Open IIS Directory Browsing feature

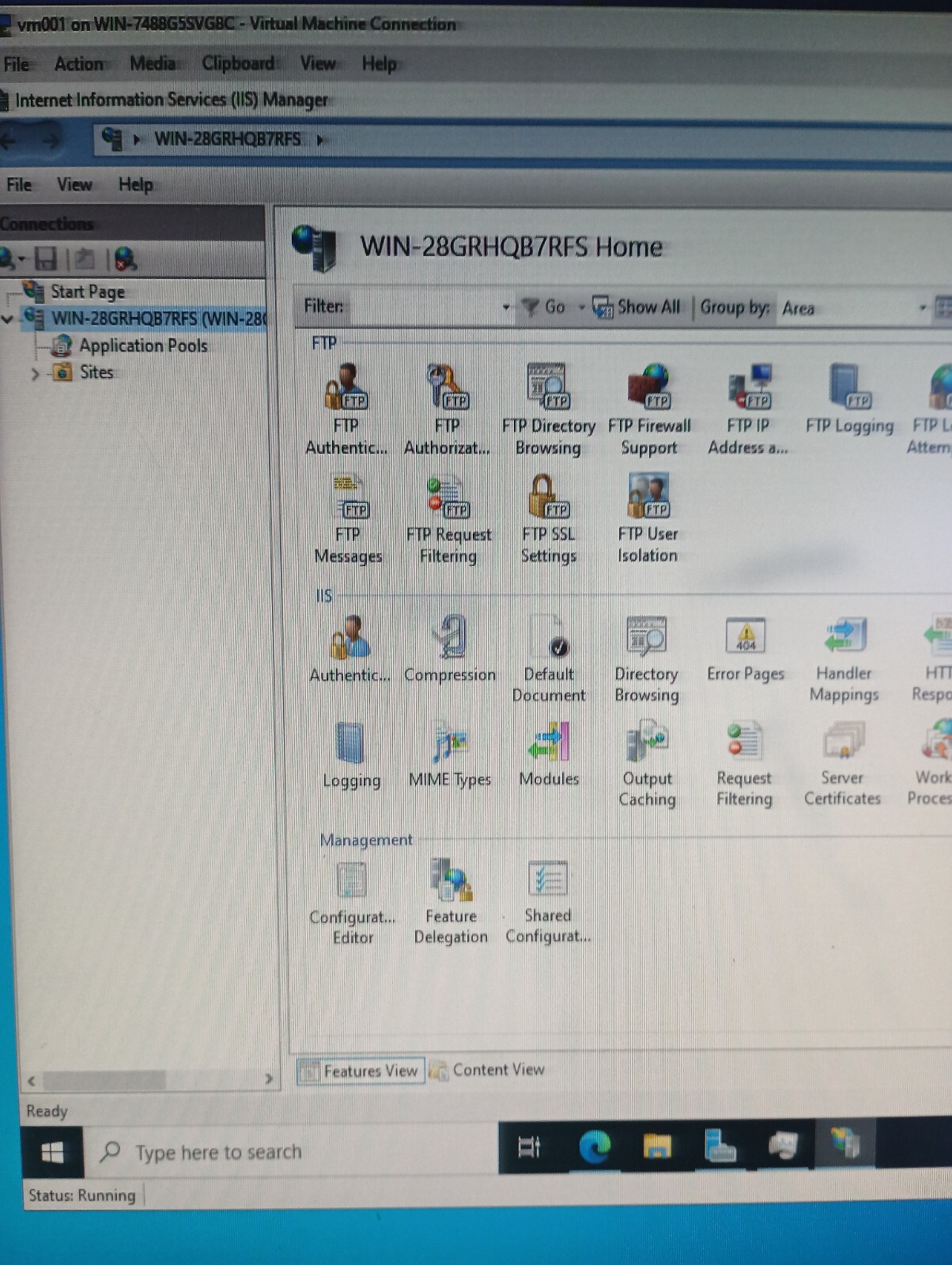click(x=647, y=659)
